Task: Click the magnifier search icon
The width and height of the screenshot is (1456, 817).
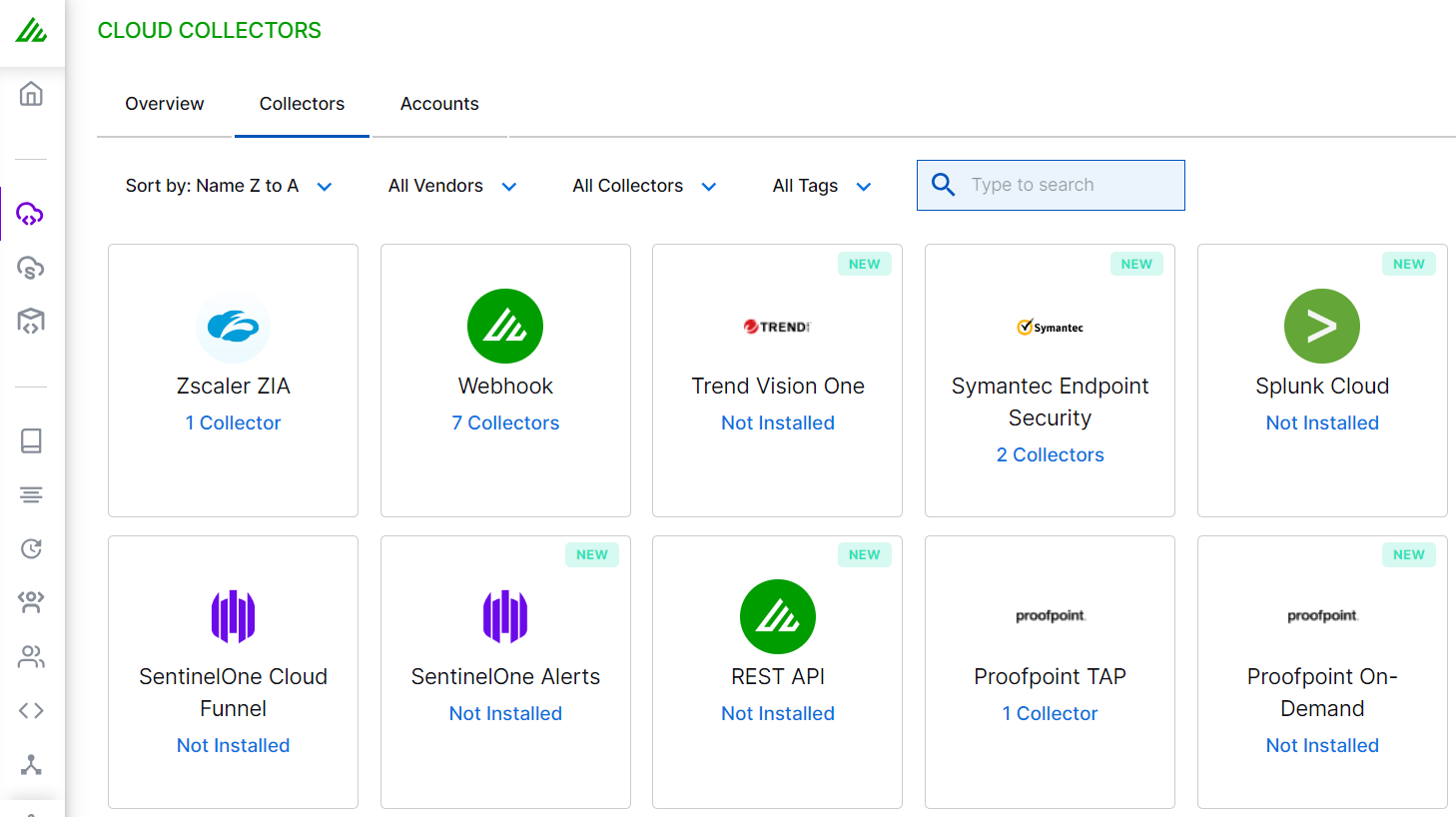Action: pos(943,185)
